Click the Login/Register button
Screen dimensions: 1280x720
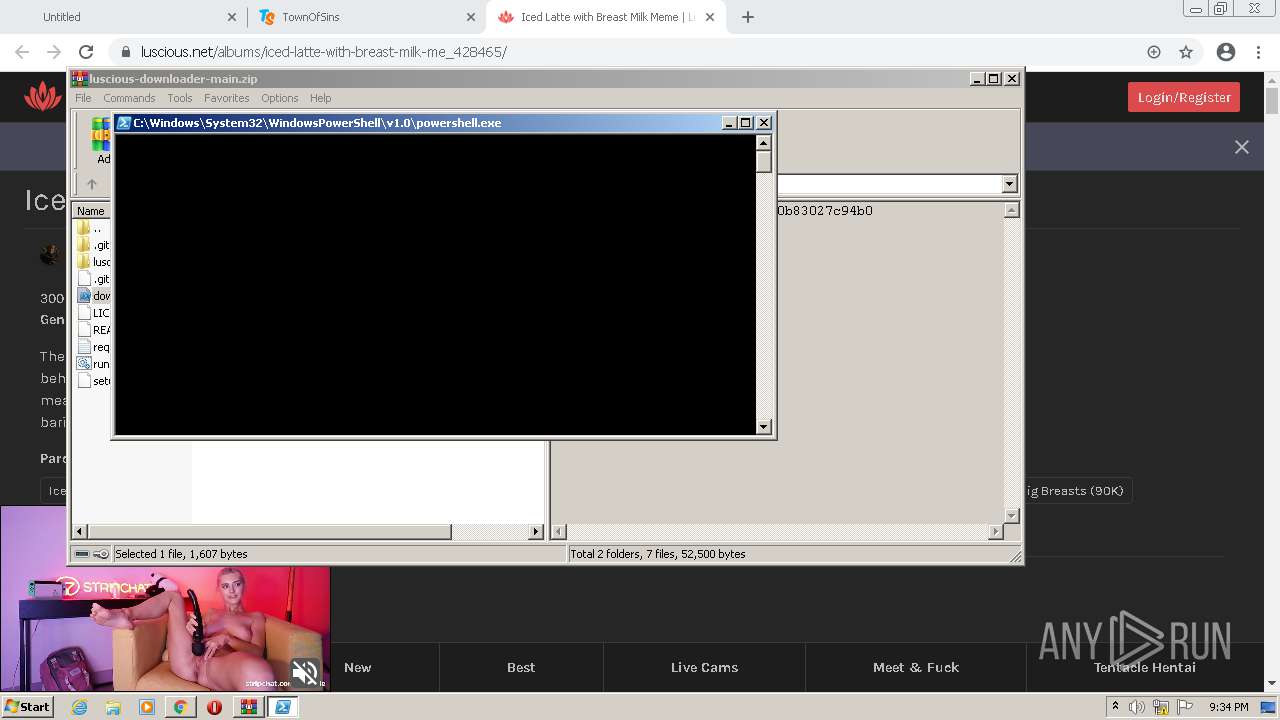coord(1184,97)
